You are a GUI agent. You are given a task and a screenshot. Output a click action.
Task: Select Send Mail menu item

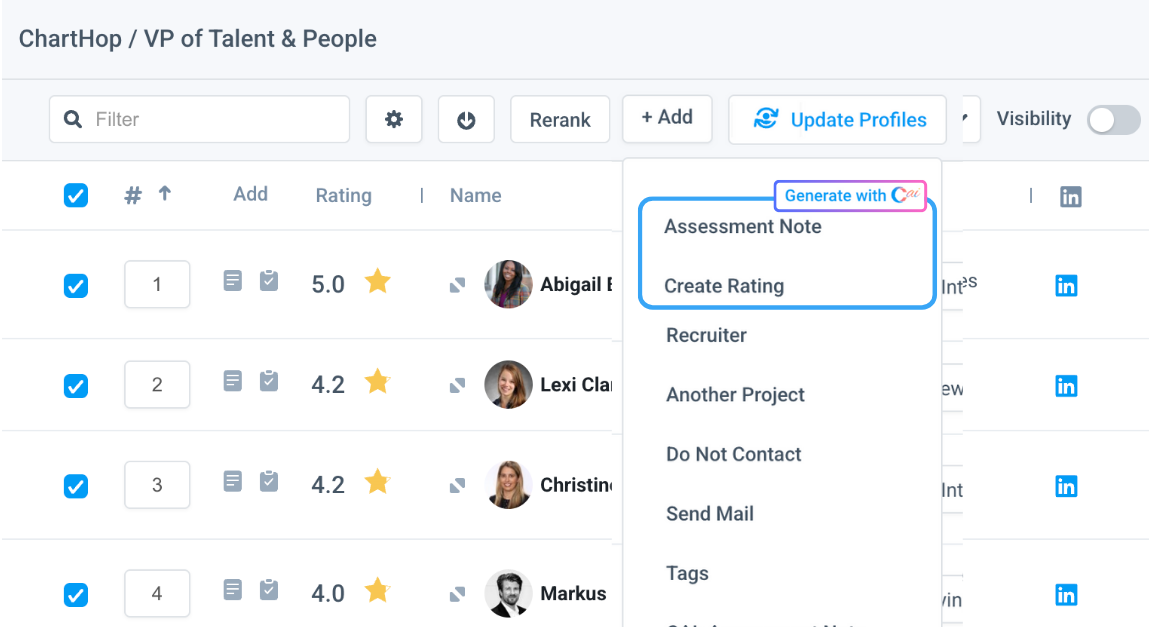(709, 513)
